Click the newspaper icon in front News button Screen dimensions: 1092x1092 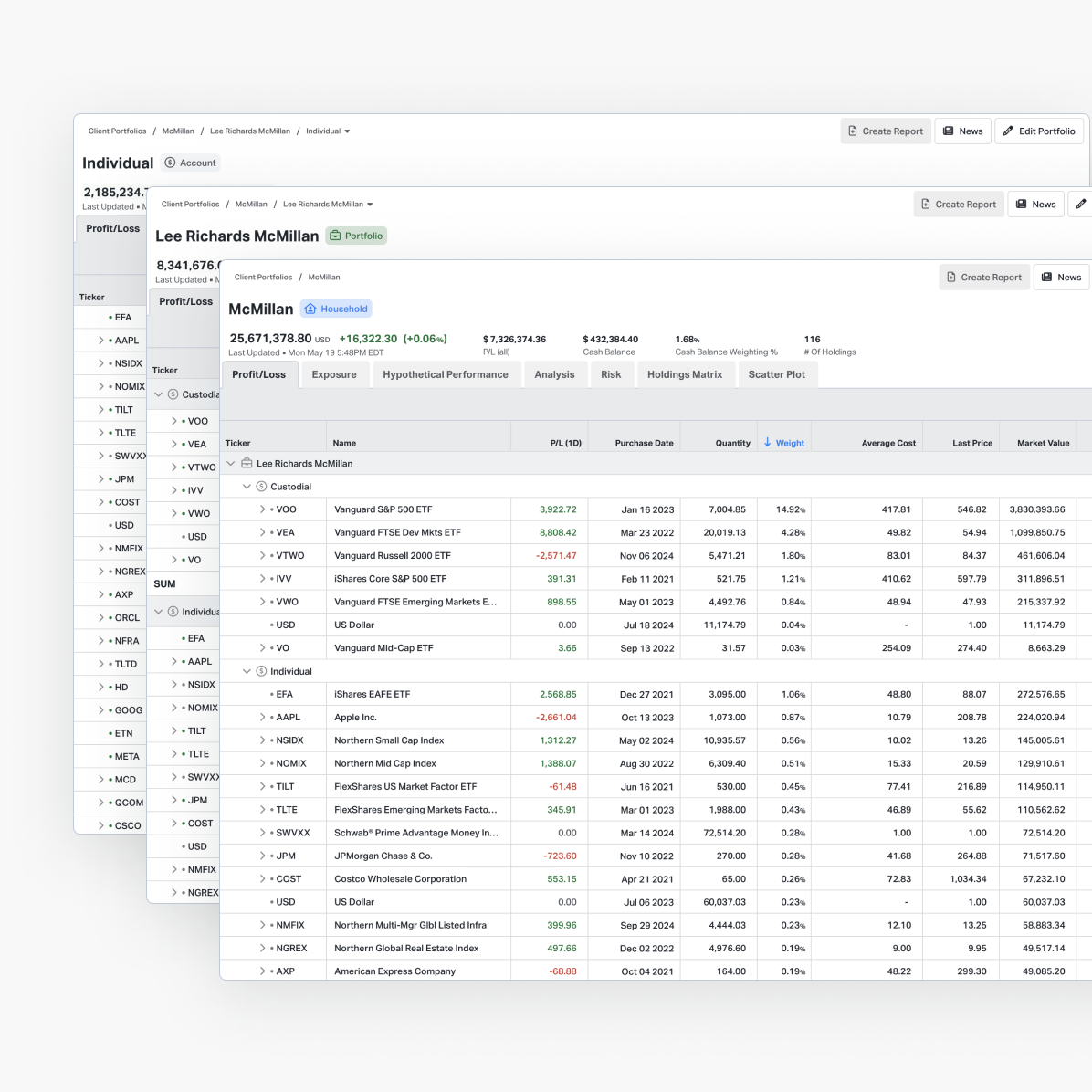point(1045,278)
